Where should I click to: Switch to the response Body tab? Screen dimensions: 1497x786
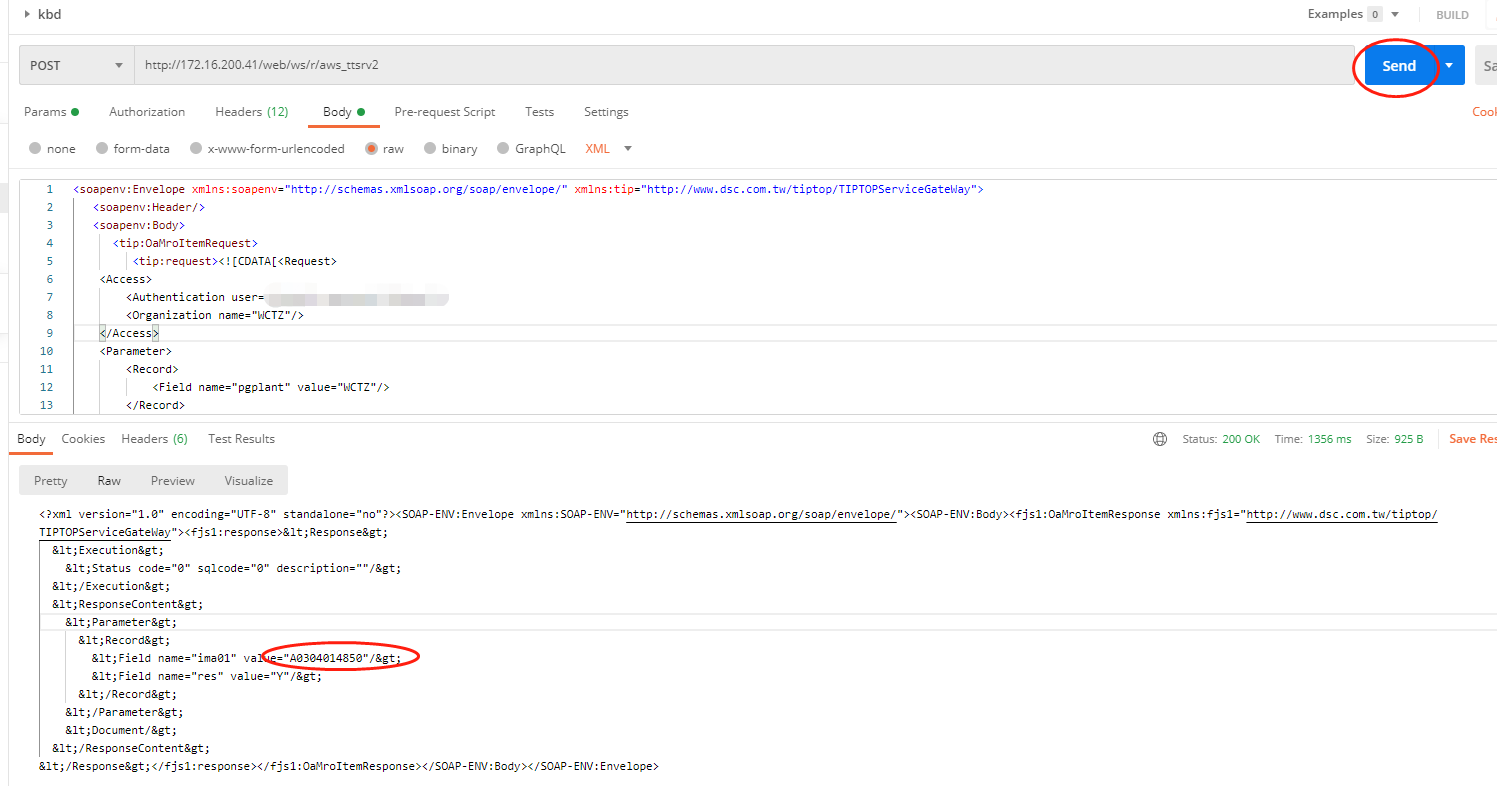(x=31, y=439)
